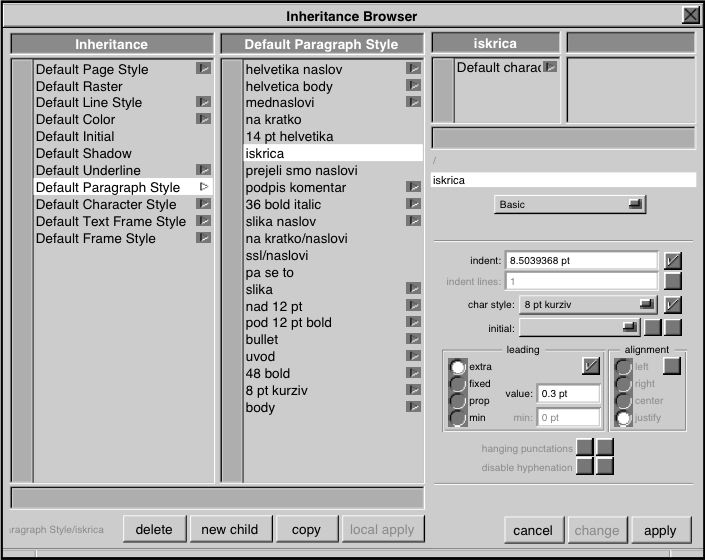The height and width of the screenshot is (560, 705).
Task: Close the Inheritance Browser window
Action: pyautogui.click(x=691, y=15)
